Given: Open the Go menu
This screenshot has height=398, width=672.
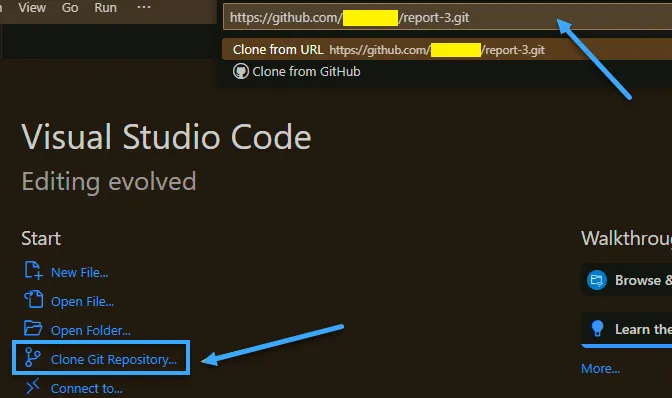Looking at the screenshot, I should (x=70, y=8).
